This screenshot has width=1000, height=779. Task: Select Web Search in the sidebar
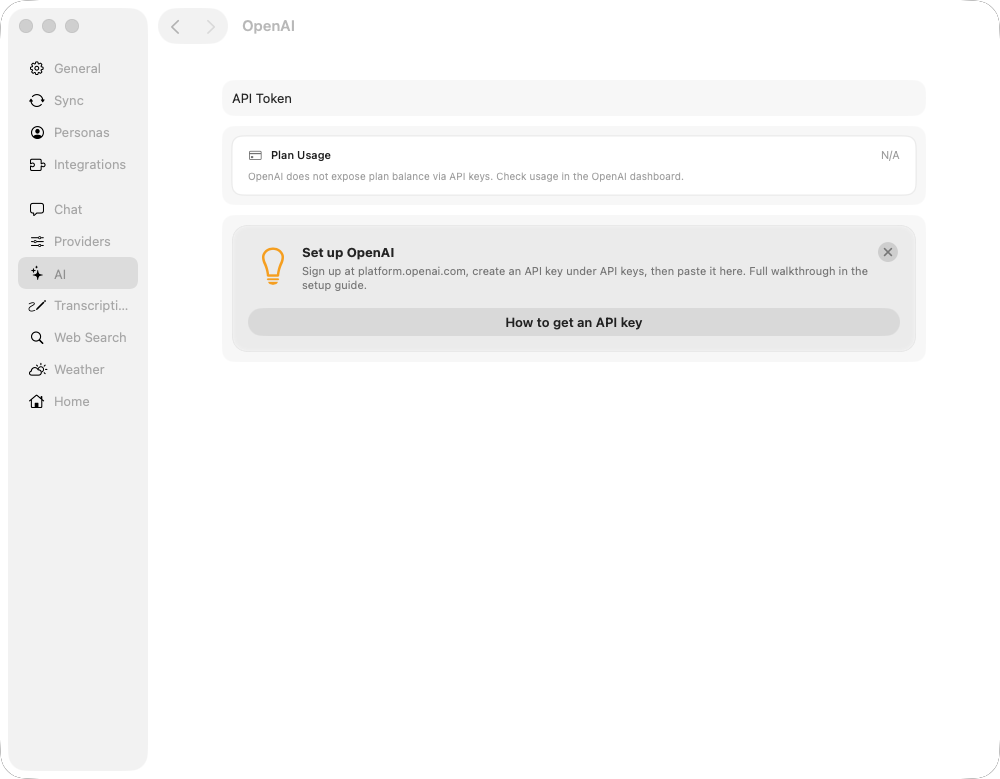pyautogui.click(x=78, y=338)
